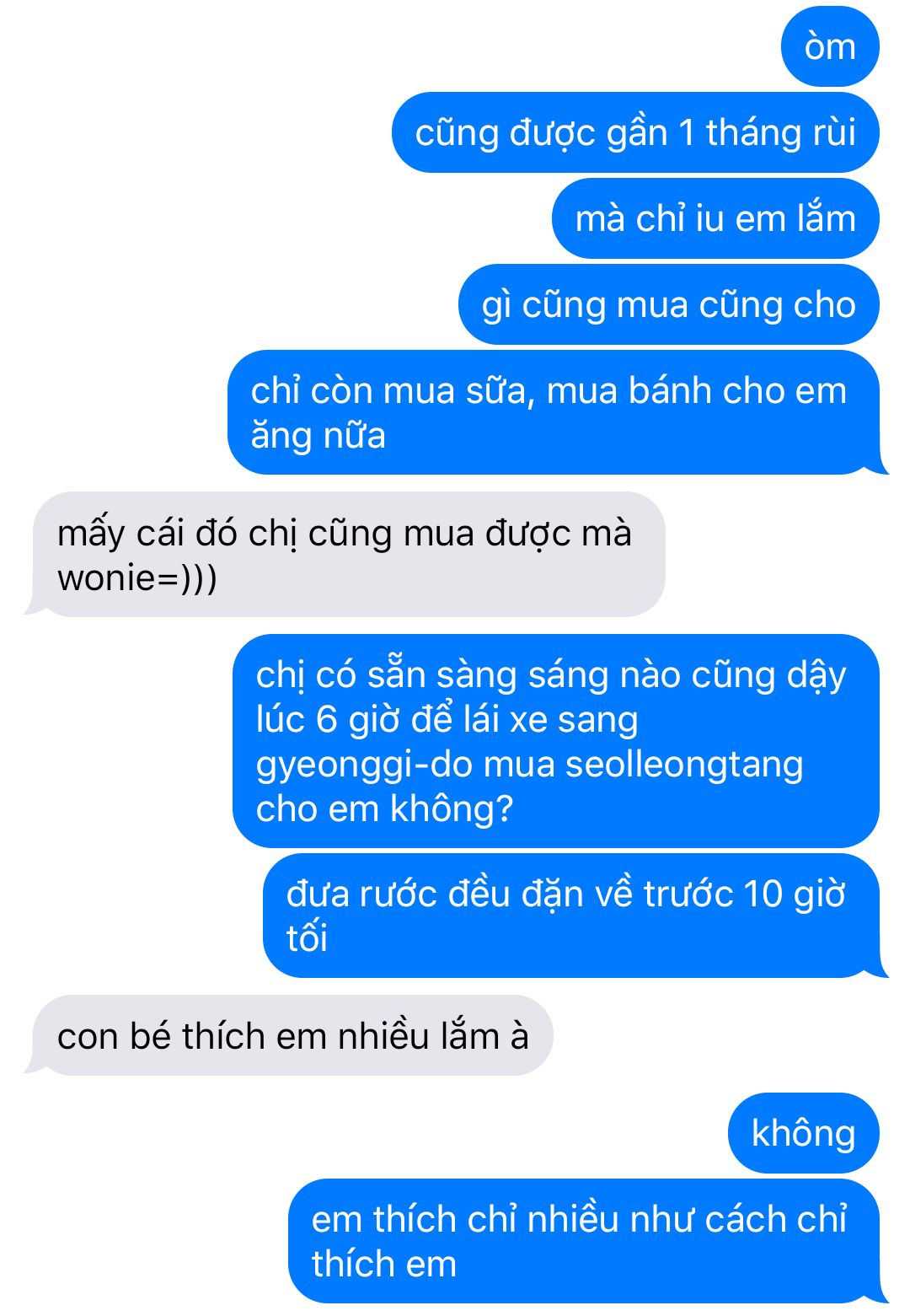
Task: Tap the last message "em thích chỉ nhiều như cách chỉ thích em"
Action: 586,1241
